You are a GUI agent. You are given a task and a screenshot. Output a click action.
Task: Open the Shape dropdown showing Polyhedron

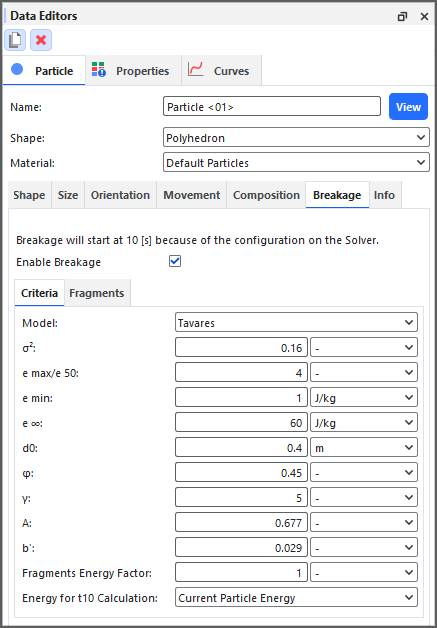[x=296, y=138]
